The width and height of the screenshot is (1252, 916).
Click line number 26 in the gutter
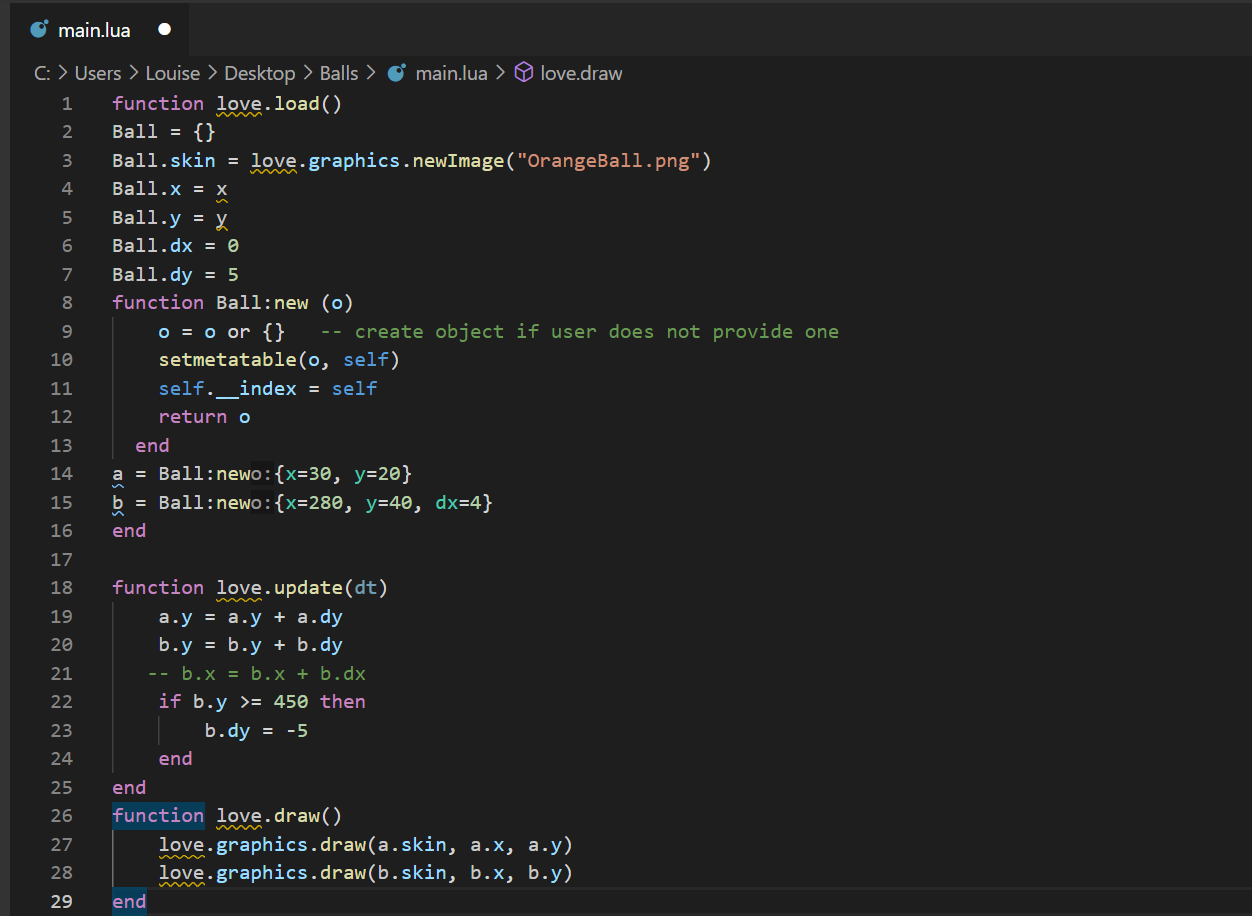pyautogui.click(x=61, y=815)
